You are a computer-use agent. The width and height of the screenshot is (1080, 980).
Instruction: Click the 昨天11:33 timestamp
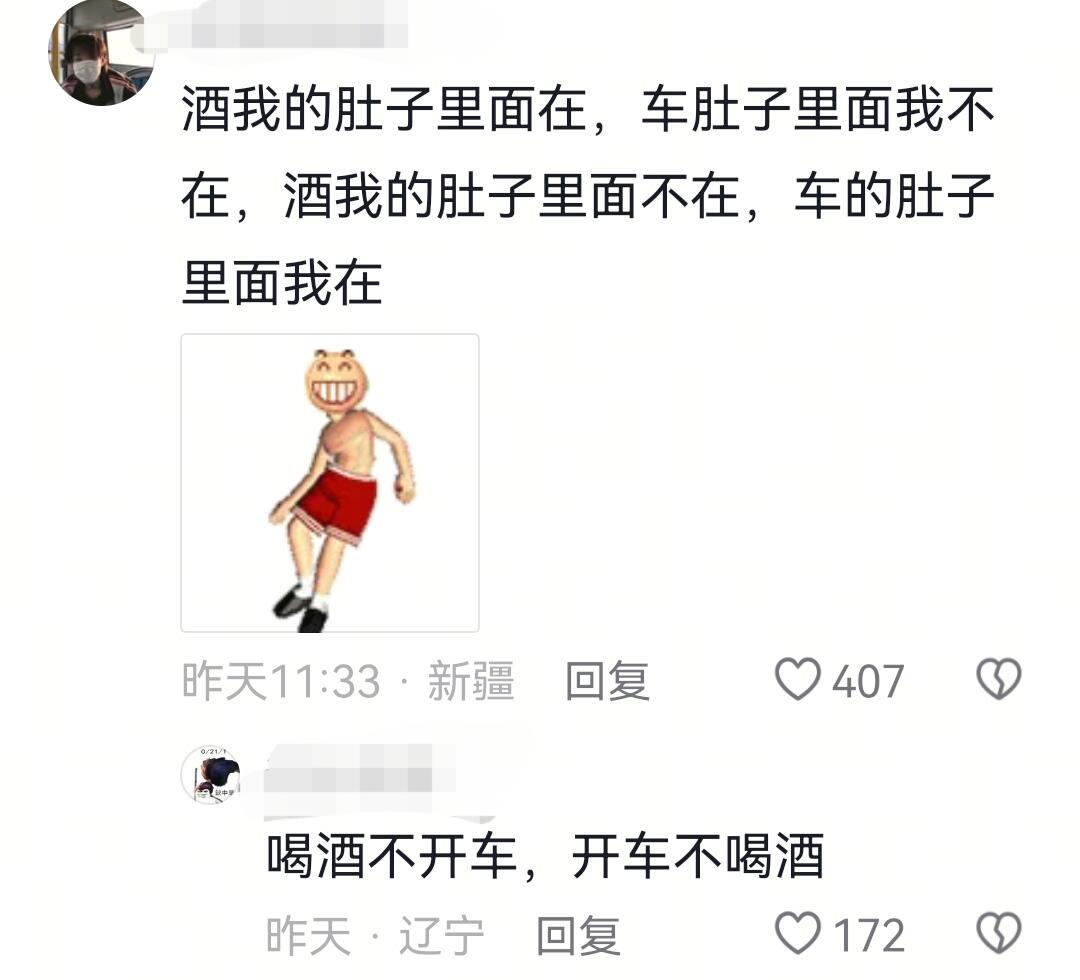point(281,681)
